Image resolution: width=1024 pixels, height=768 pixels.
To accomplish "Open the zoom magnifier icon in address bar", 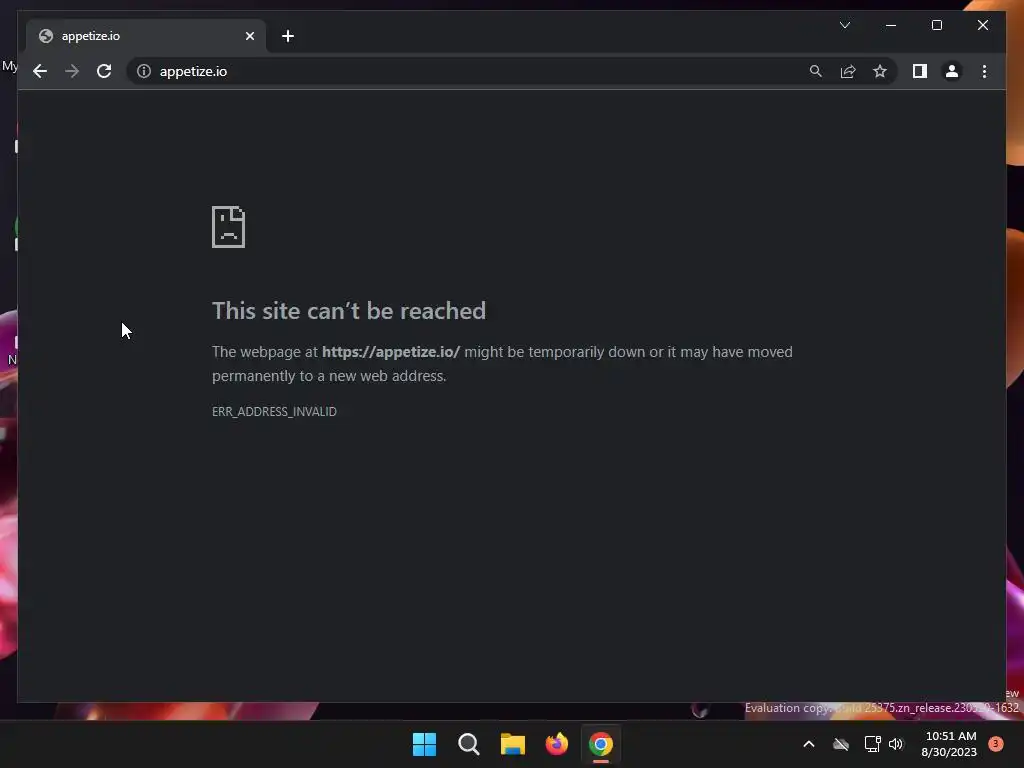I will (816, 71).
